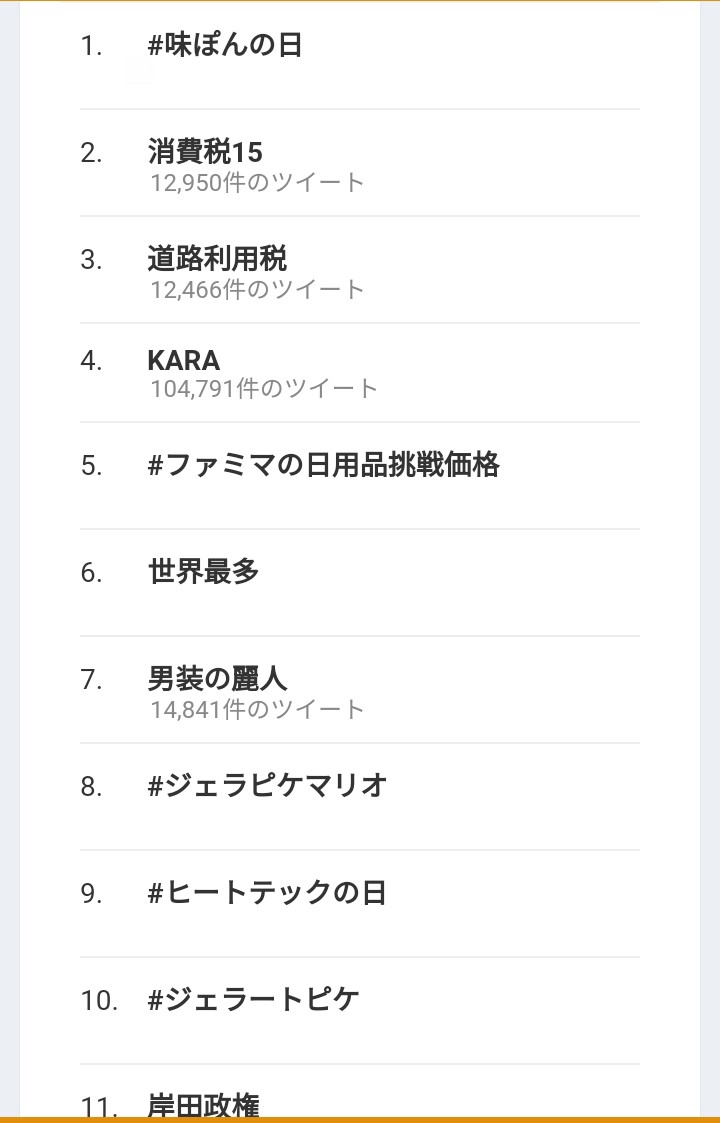Click rank number 1 beside #味ぽんの日
Screen dimensions: 720x1123
pyautogui.click(x=91, y=47)
